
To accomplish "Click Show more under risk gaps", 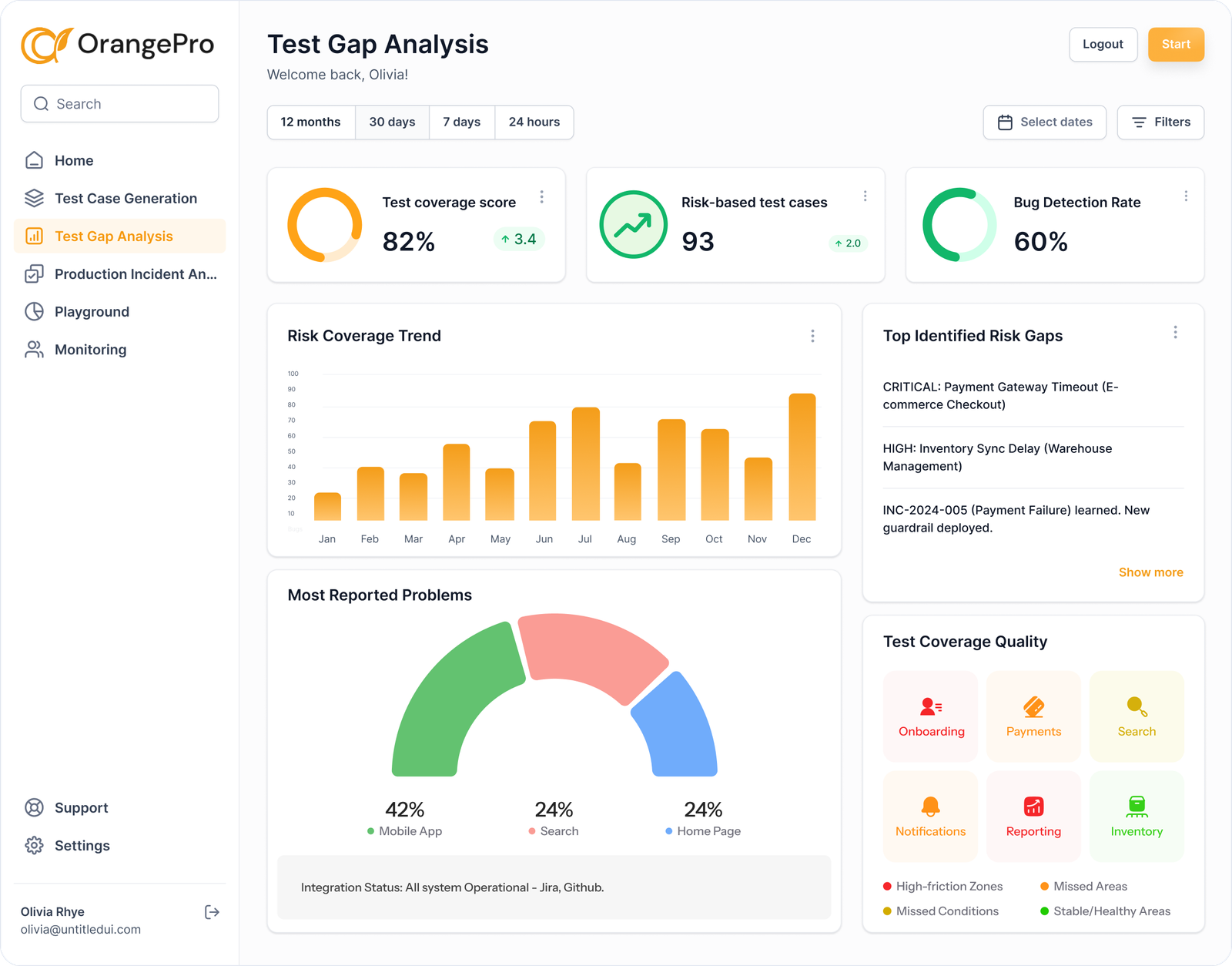I will tap(1150, 572).
